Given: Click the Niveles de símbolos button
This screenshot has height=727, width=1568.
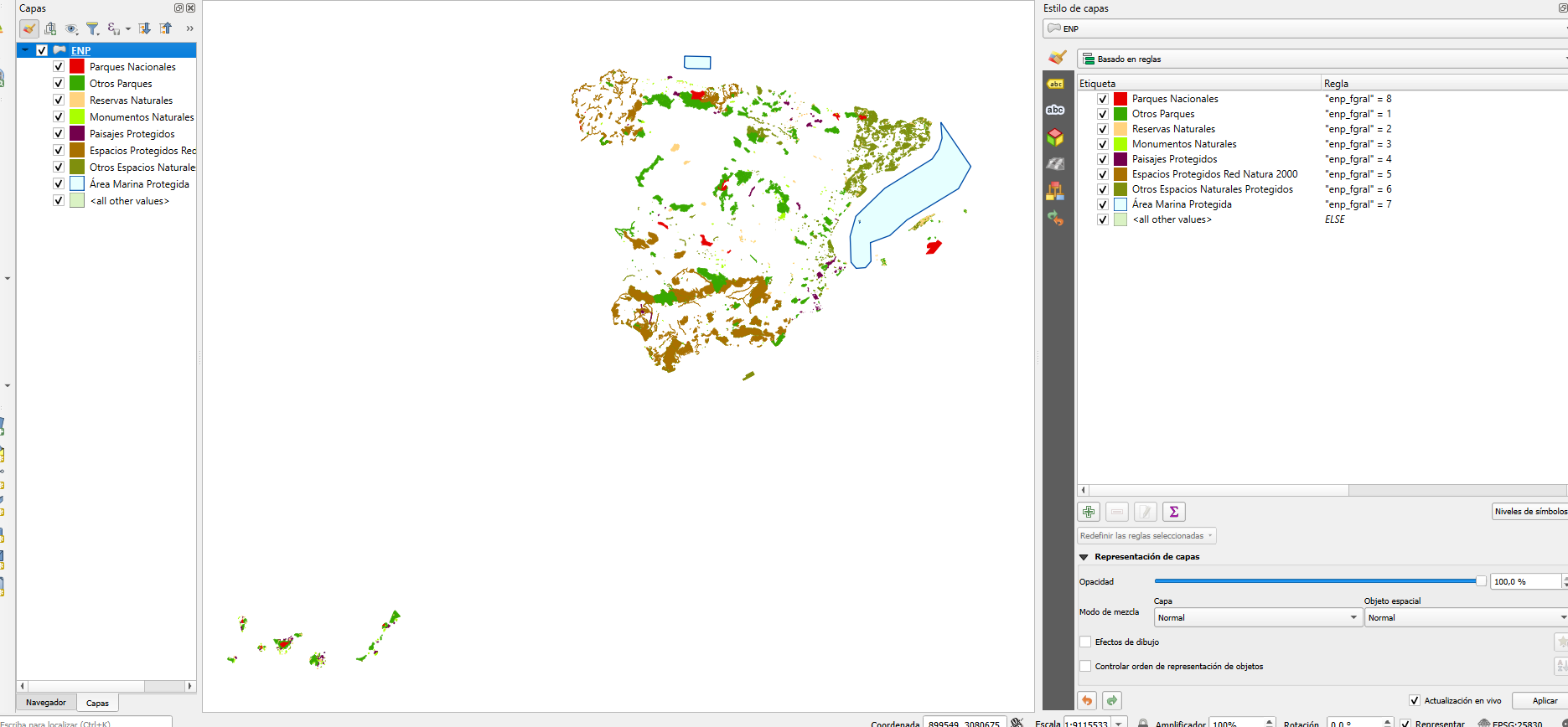Looking at the screenshot, I should pyautogui.click(x=1530, y=511).
